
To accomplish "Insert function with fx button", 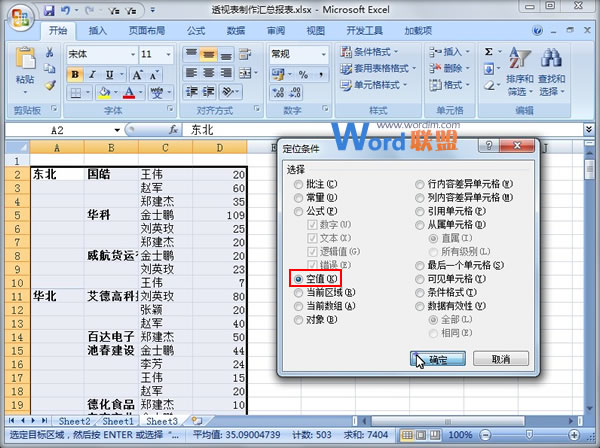I will click(x=174, y=130).
